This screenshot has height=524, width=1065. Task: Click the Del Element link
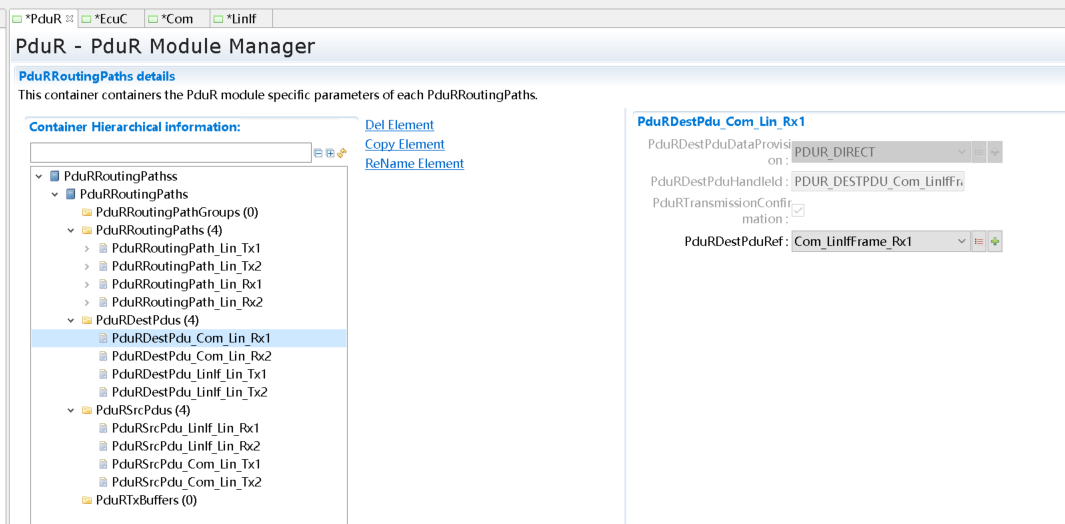click(x=399, y=125)
